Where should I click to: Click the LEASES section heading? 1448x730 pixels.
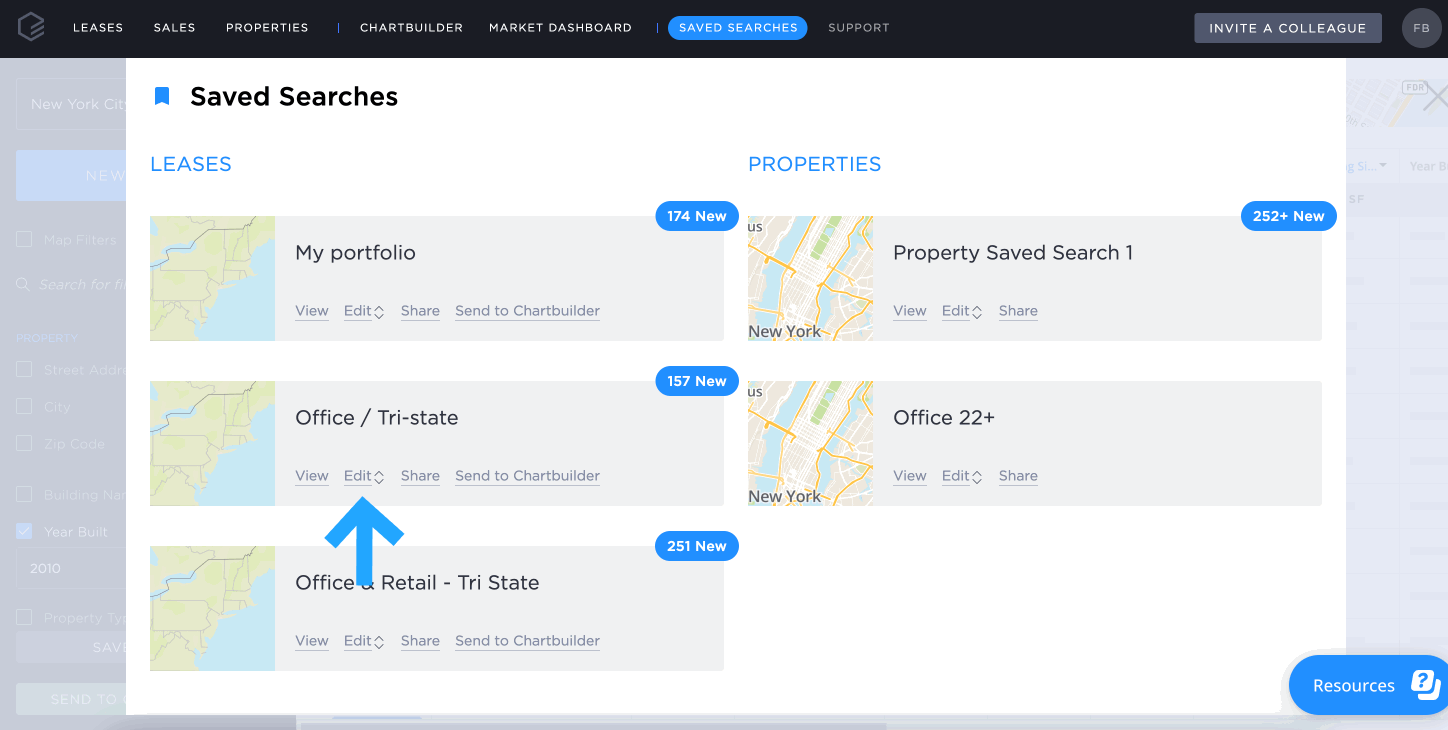pyautogui.click(x=191, y=164)
